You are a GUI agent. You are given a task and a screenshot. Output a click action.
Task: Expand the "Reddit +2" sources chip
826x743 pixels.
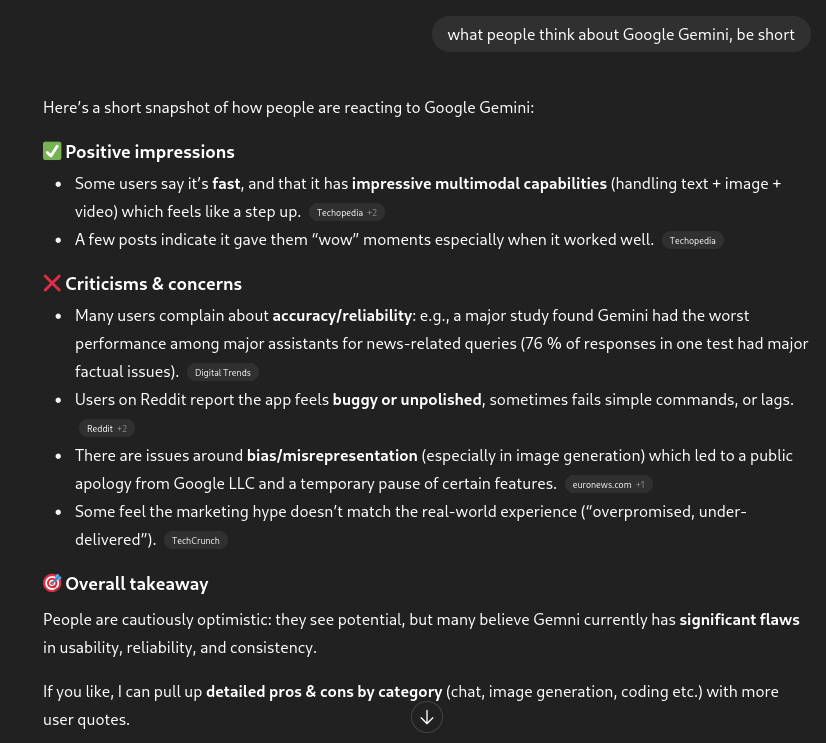(x=106, y=428)
